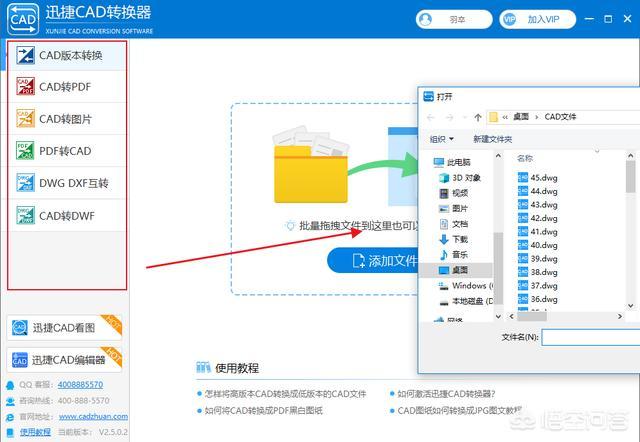
Task: Click 桌面 in the dialog address path
Action: [521, 117]
